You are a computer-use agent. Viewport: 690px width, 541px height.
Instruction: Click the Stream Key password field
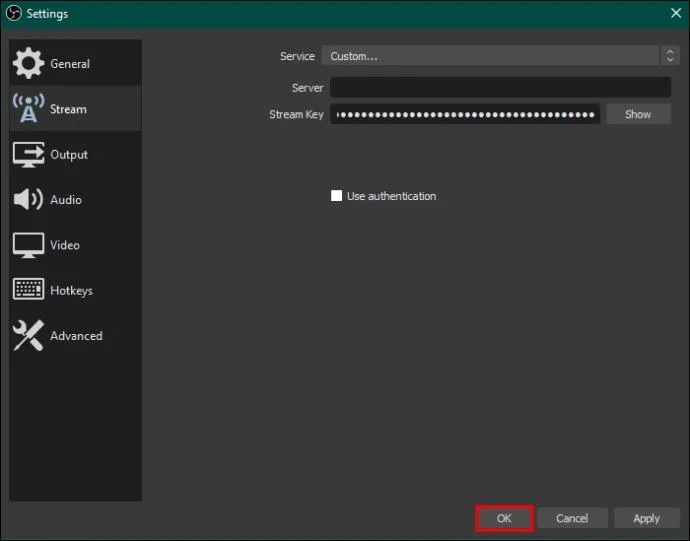[x=465, y=114]
